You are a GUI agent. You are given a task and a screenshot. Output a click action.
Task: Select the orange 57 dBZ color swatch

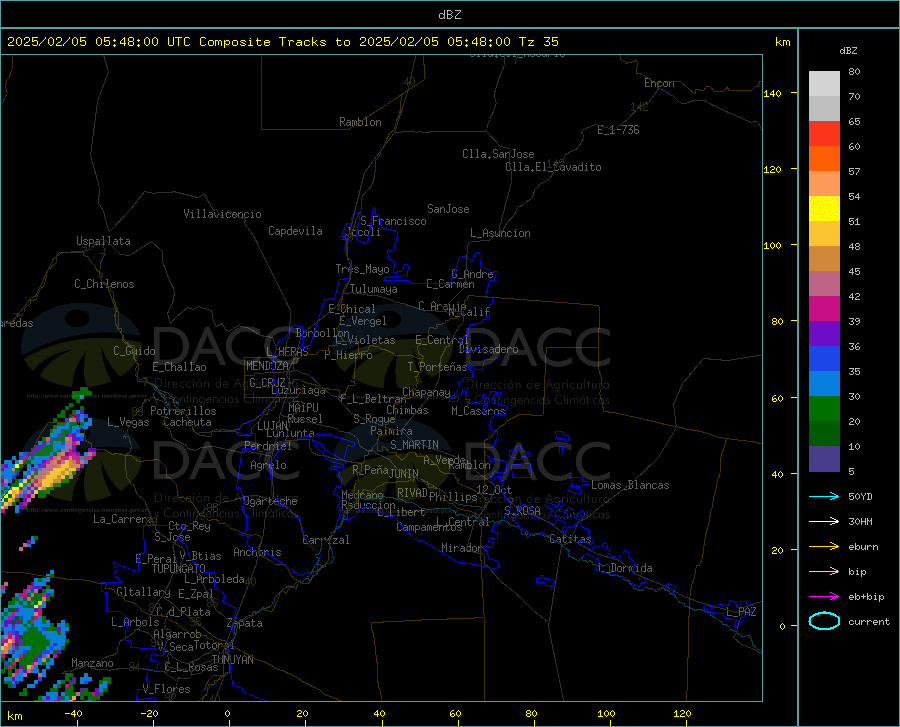pyautogui.click(x=824, y=159)
